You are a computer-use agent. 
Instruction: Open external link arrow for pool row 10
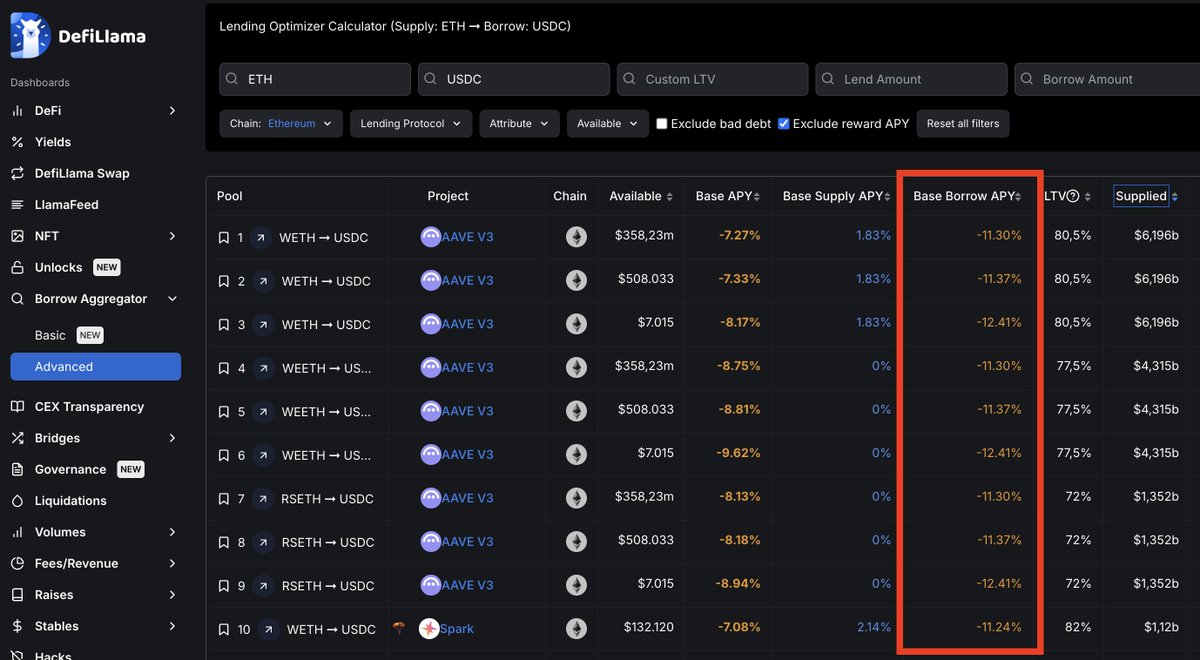click(x=268, y=629)
